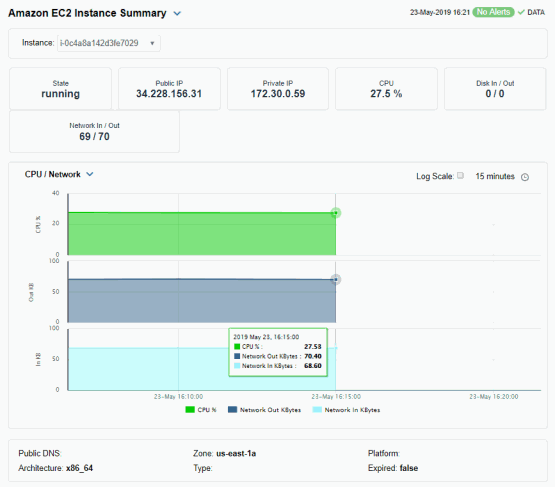Click the Public DNS label
This screenshot has width=555, height=487.
tap(40, 454)
